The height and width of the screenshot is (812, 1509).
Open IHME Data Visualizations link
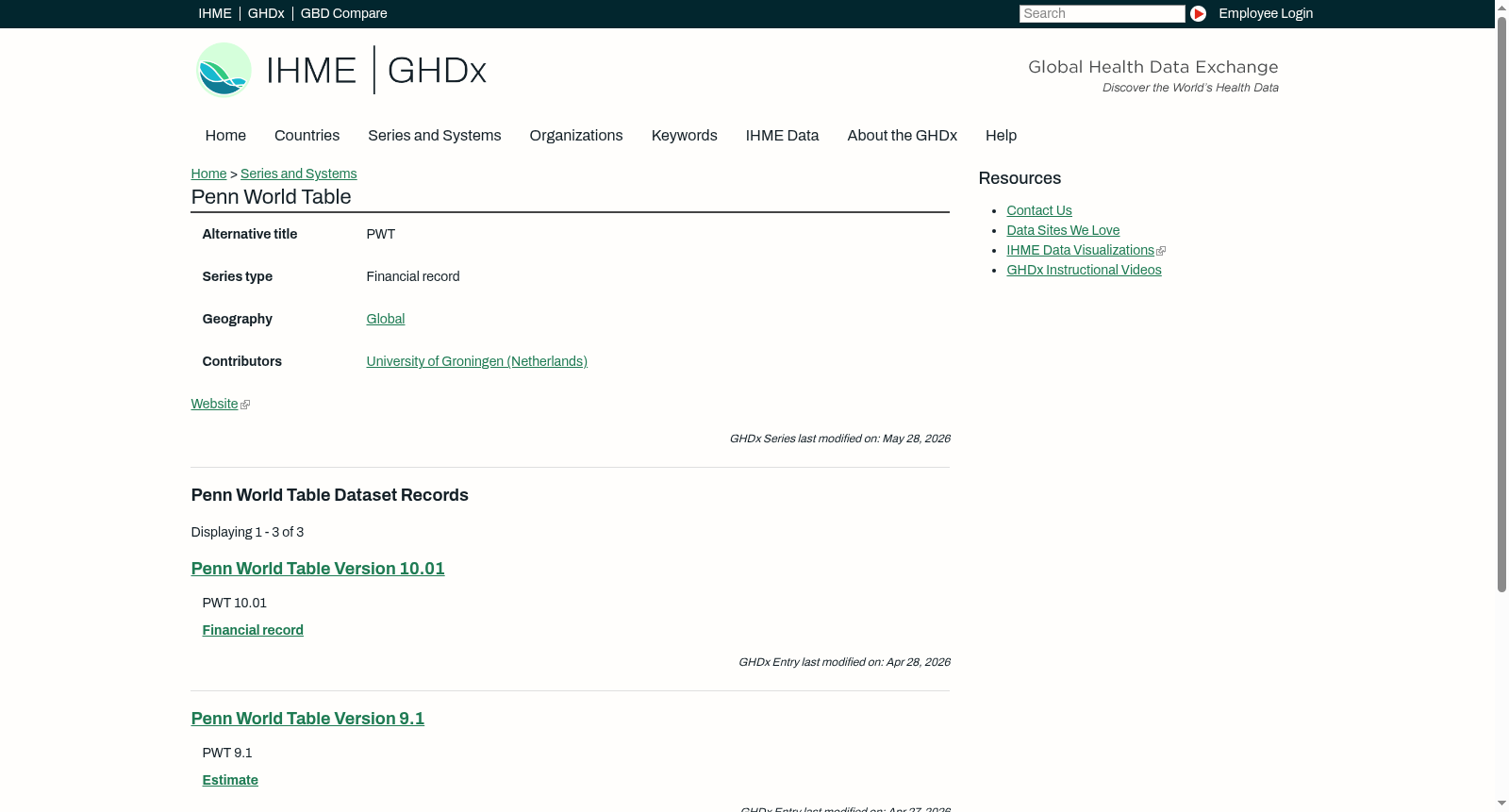click(1080, 250)
